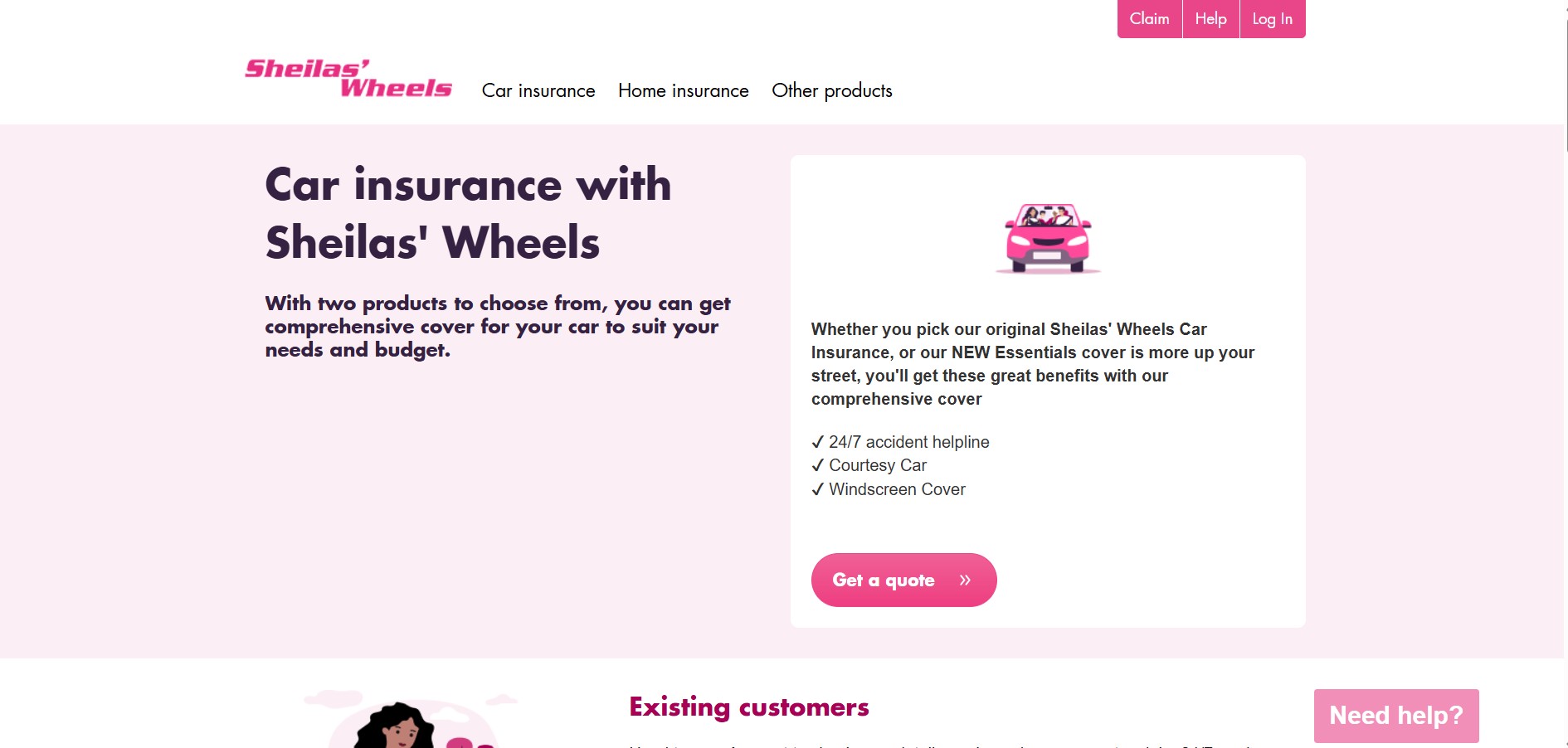Click the checkmark beside Windscreen Cover
Image resolution: width=1568 pixels, height=748 pixels.
(x=818, y=489)
